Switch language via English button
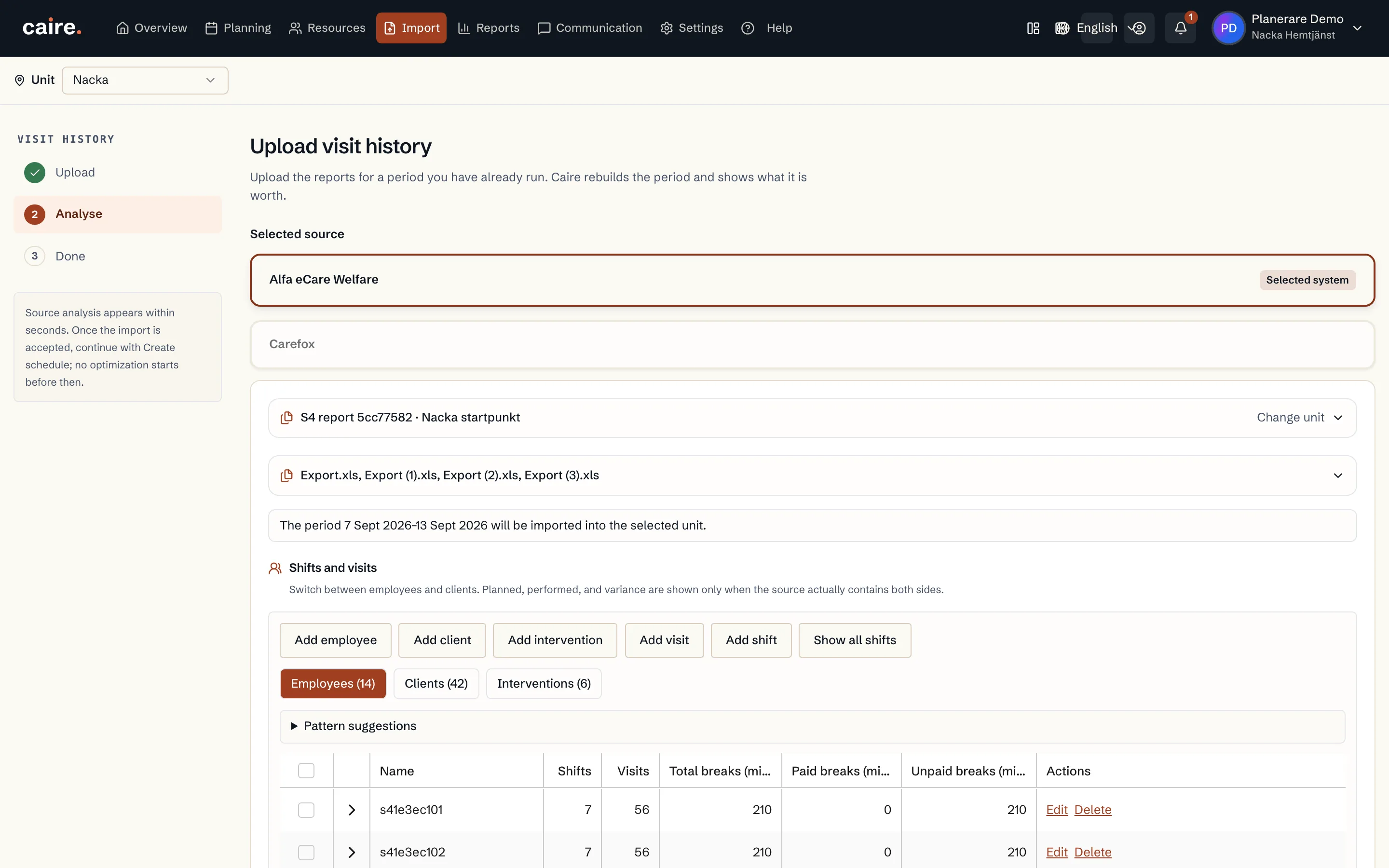Viewport: 1389px width, 868px height. coord(1096,28)
